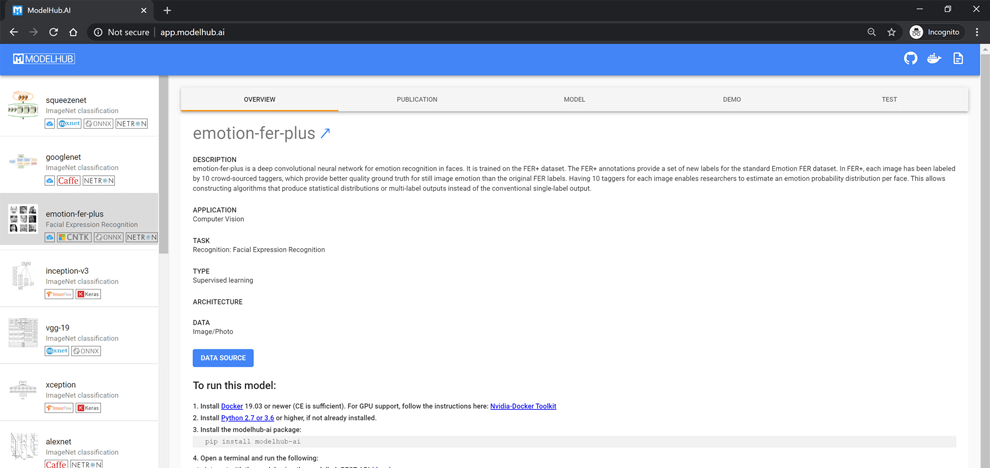The image size is (990, 468).
Task: Open zoom magnifier icon in address bar
Action: click(871, 32)
